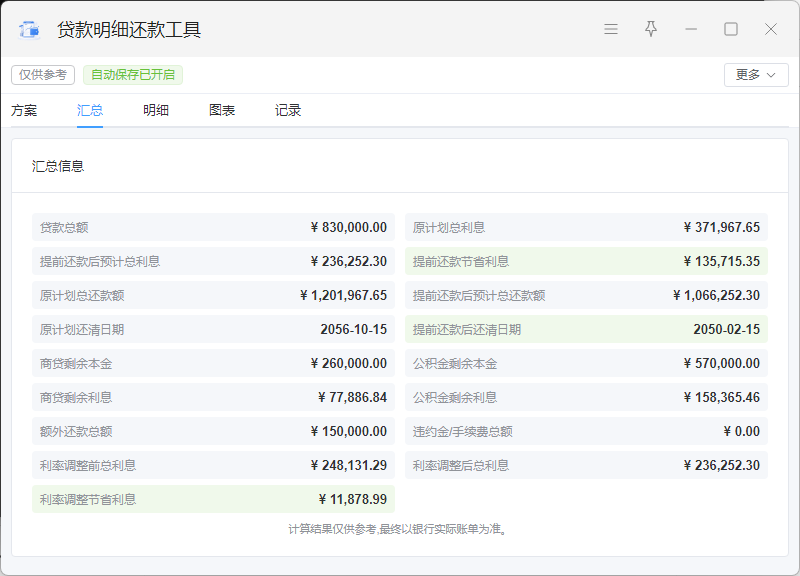Select the 2056-10-15 payoff date
This screenshot has width=800, height=576.
click(x=354, y=330)
